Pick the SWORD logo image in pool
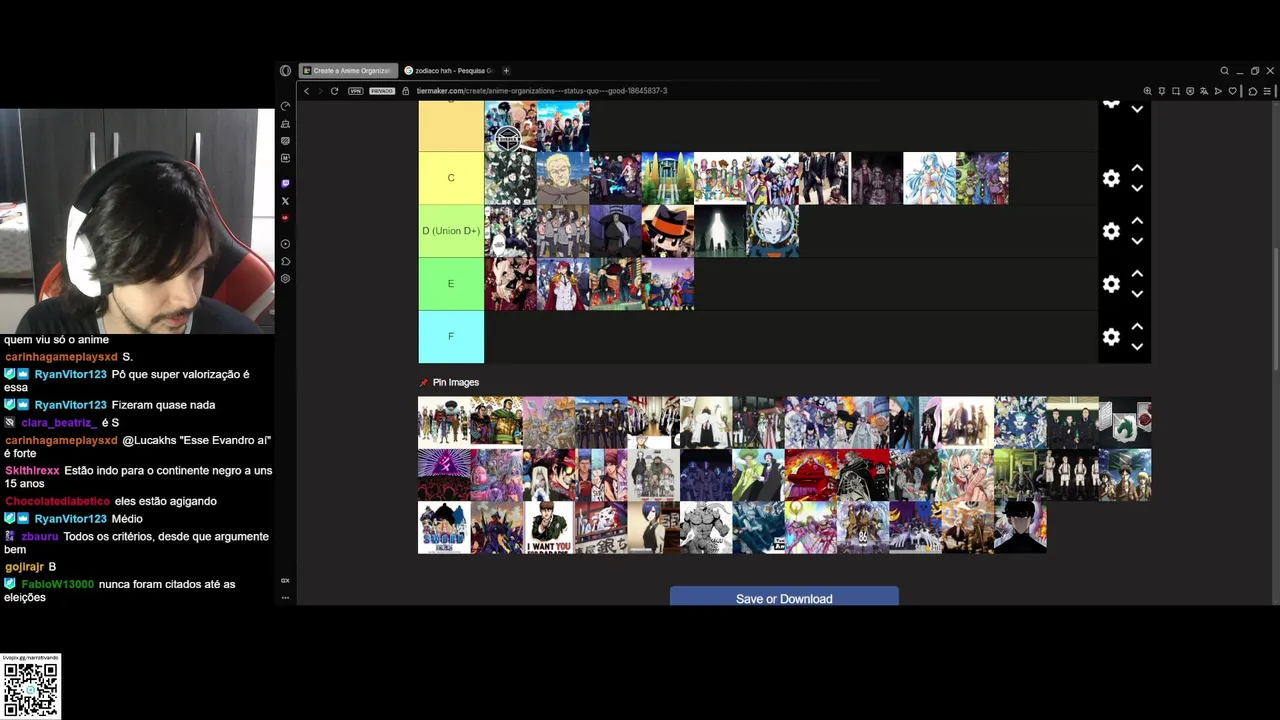1280x720 pixels. (444, 527)
